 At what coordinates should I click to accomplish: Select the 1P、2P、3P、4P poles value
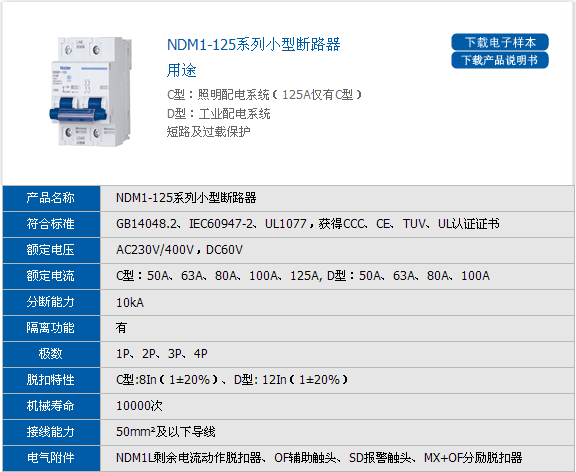tap(162, 354)
